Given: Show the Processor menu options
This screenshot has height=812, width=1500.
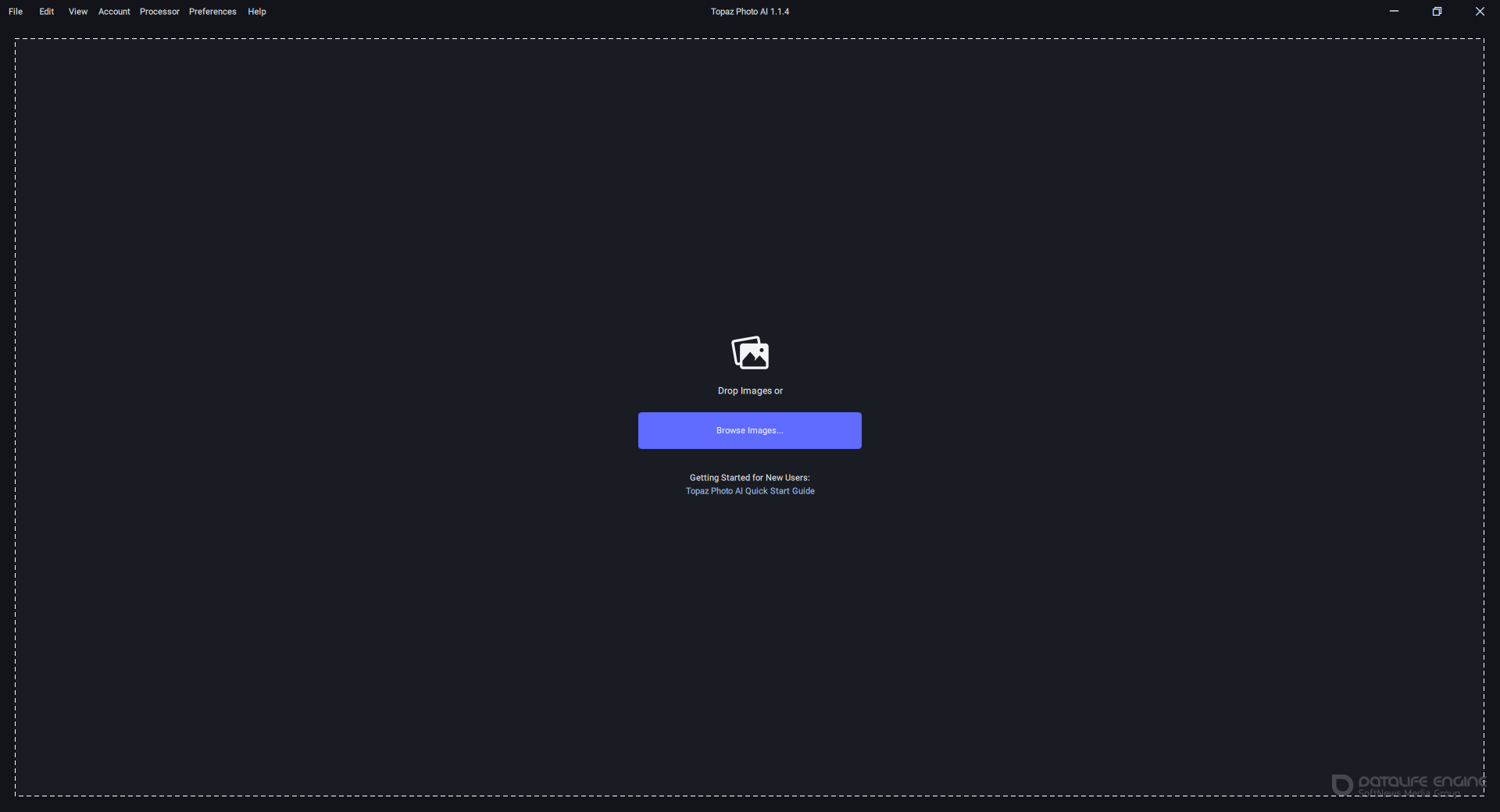Looking at the screenshot, I should click(x=159, y=12).
